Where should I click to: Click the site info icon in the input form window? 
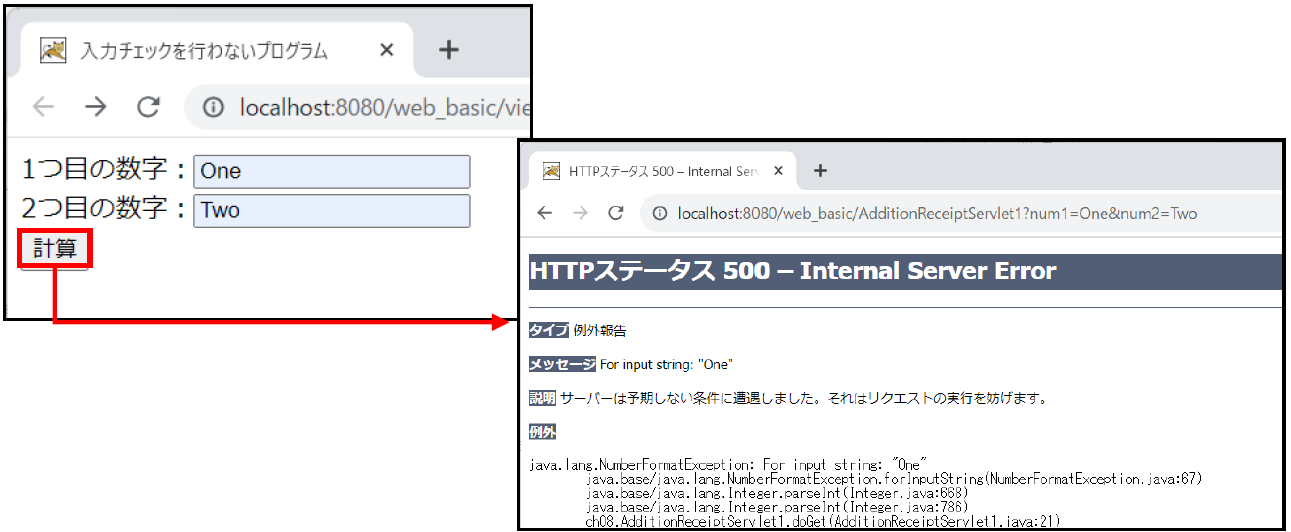213,108
